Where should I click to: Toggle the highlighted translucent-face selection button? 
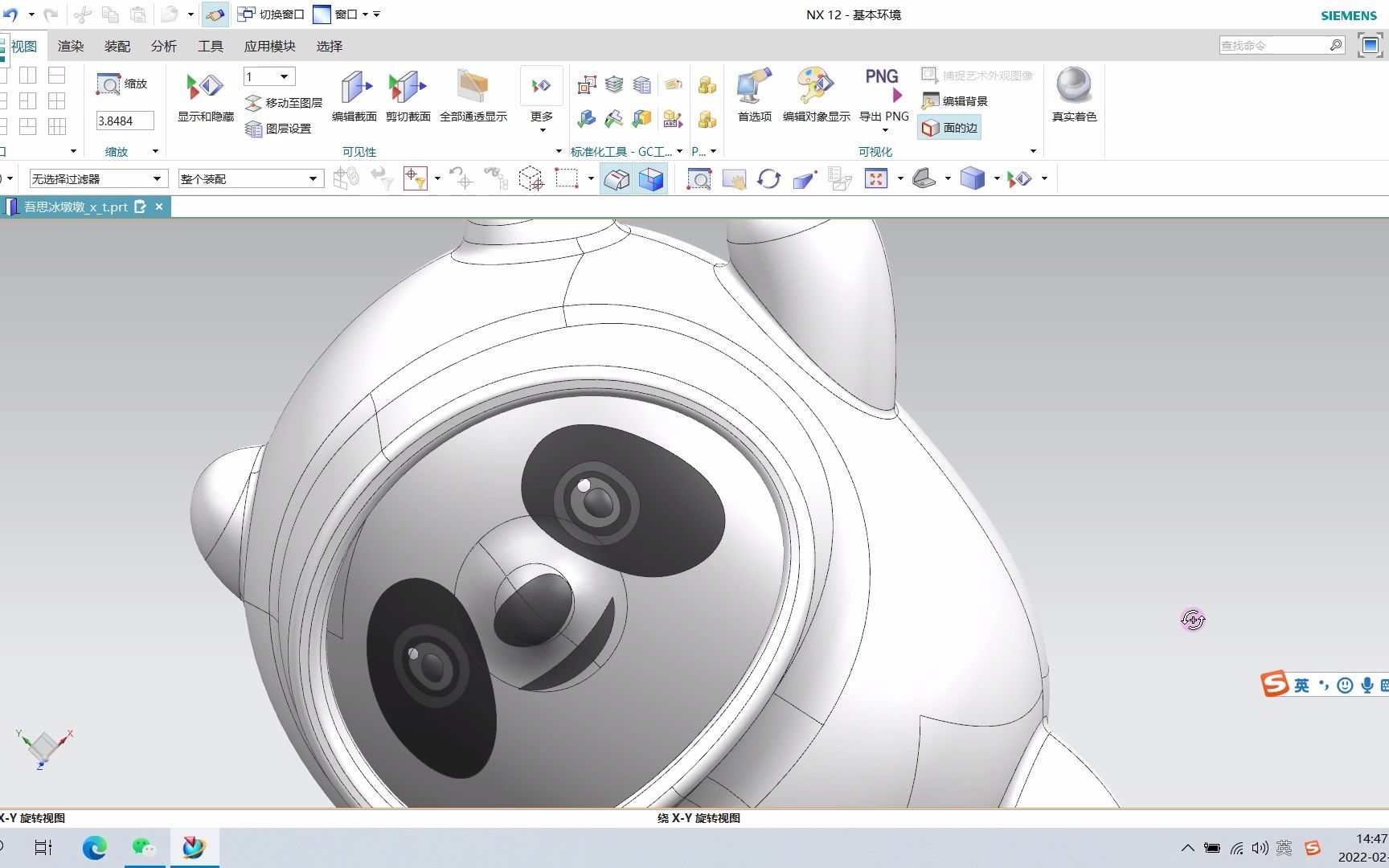(x=617, y=178)
